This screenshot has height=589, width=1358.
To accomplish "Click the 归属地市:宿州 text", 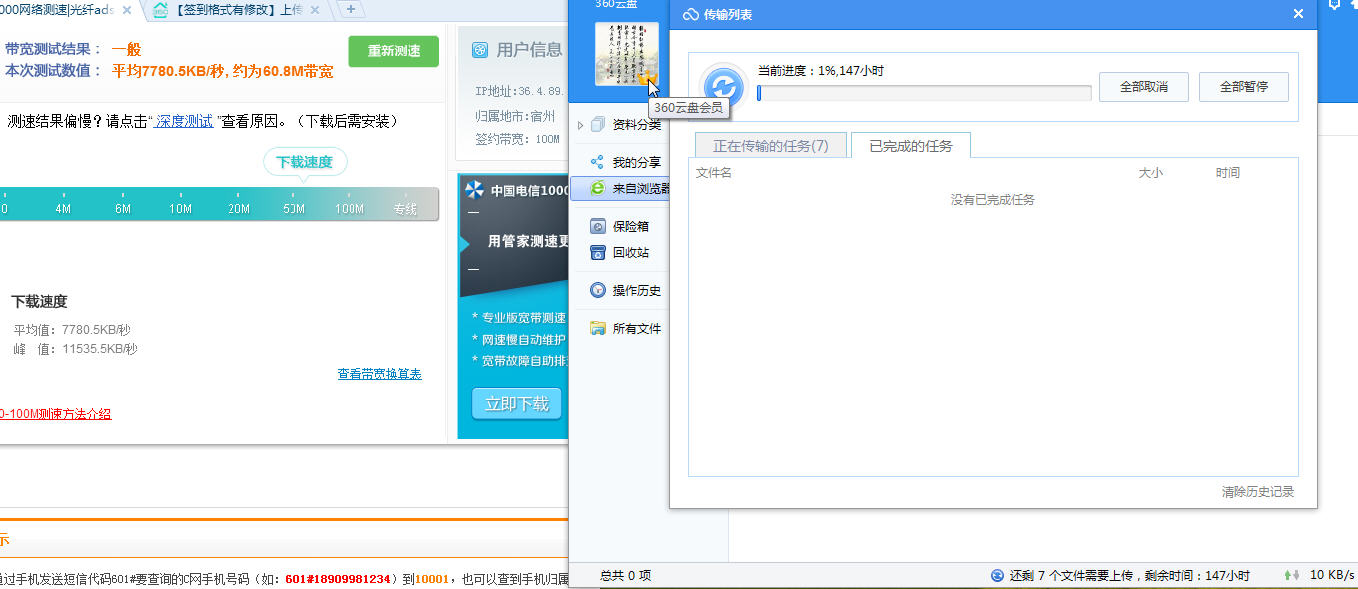I will click(515, 115).
